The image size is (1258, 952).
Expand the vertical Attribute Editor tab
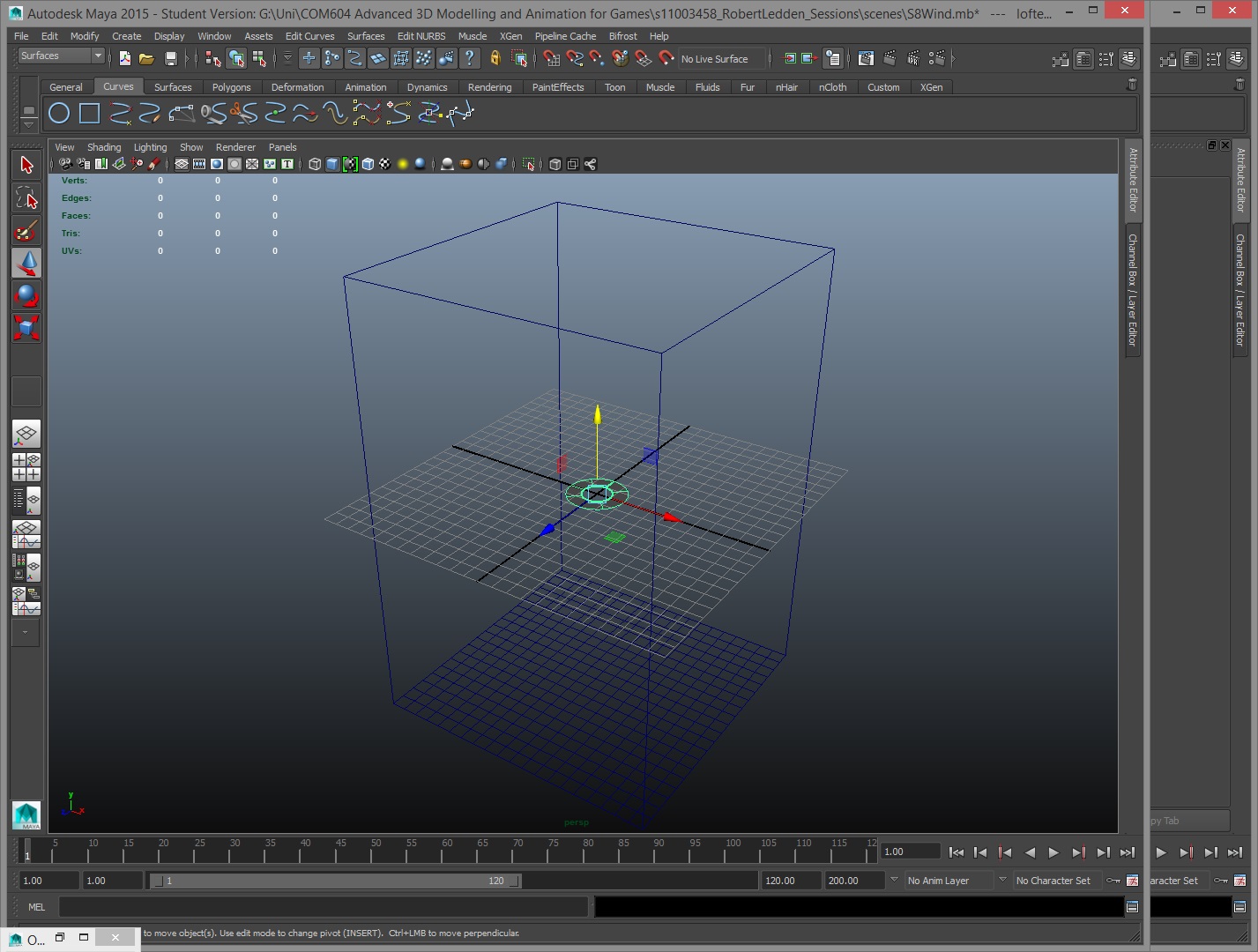coord(1133,181)
